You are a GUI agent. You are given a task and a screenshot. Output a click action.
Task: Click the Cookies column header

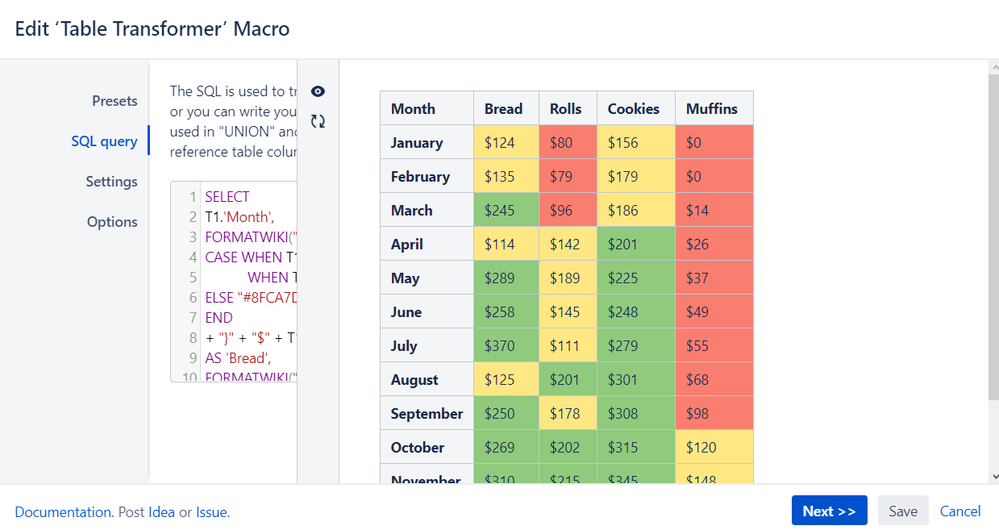tap(634, 109)
